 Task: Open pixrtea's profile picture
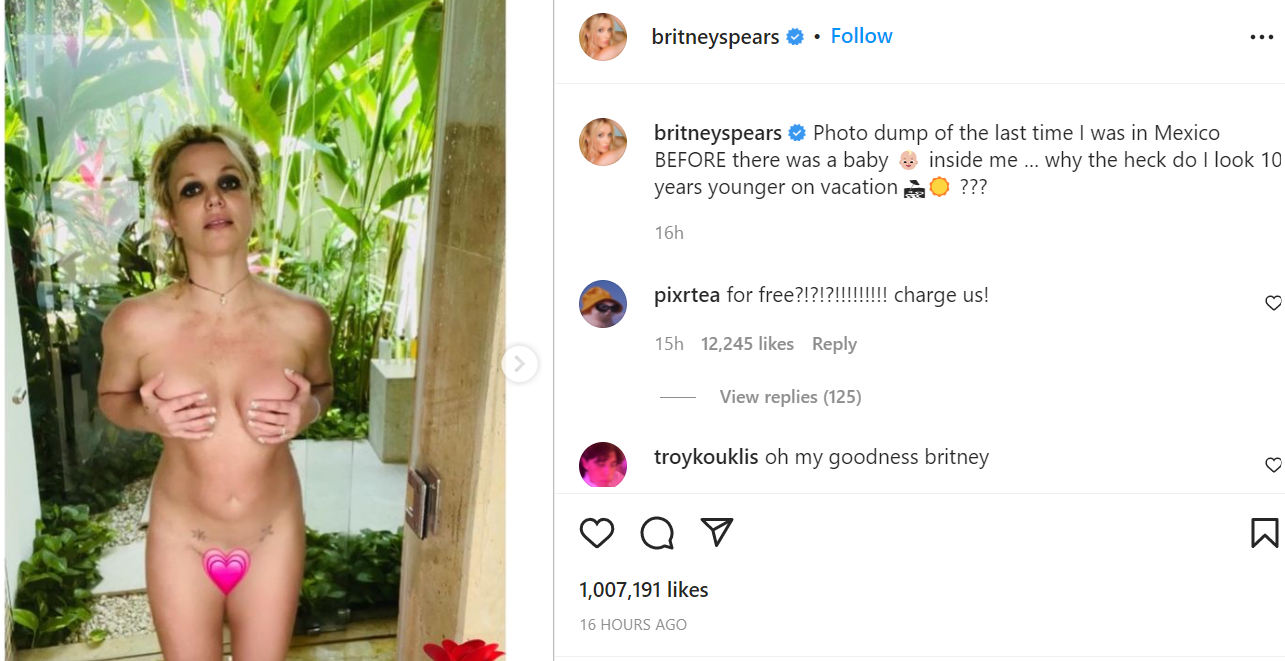click(603, 304)
